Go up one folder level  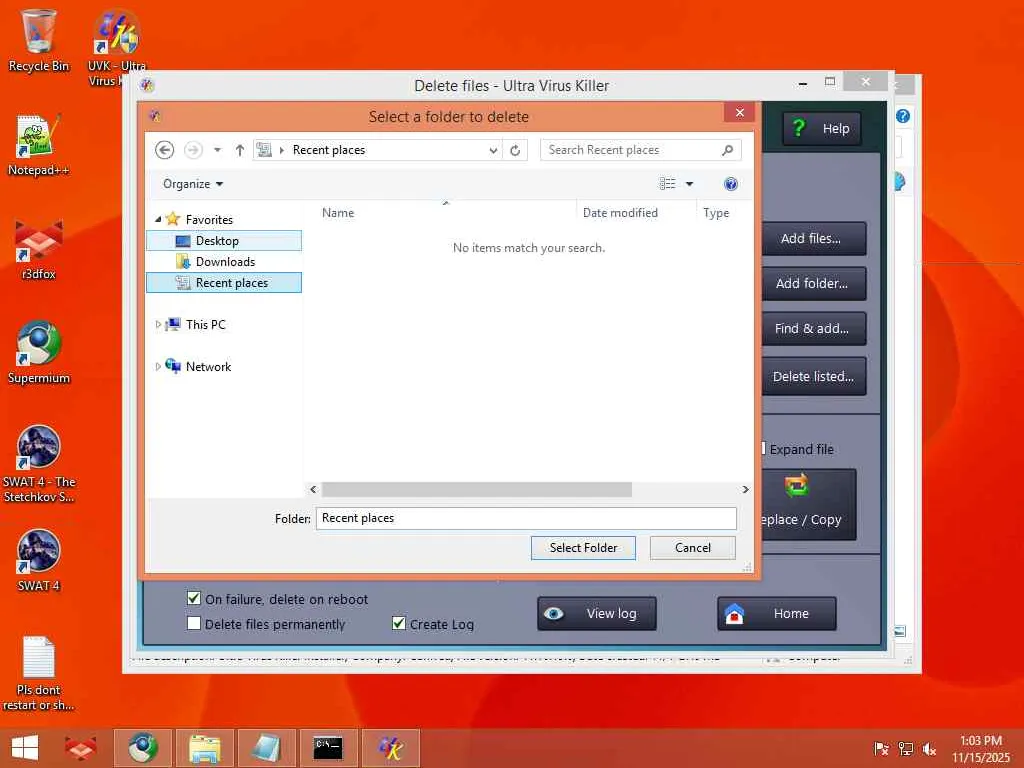tap(240, 150)
